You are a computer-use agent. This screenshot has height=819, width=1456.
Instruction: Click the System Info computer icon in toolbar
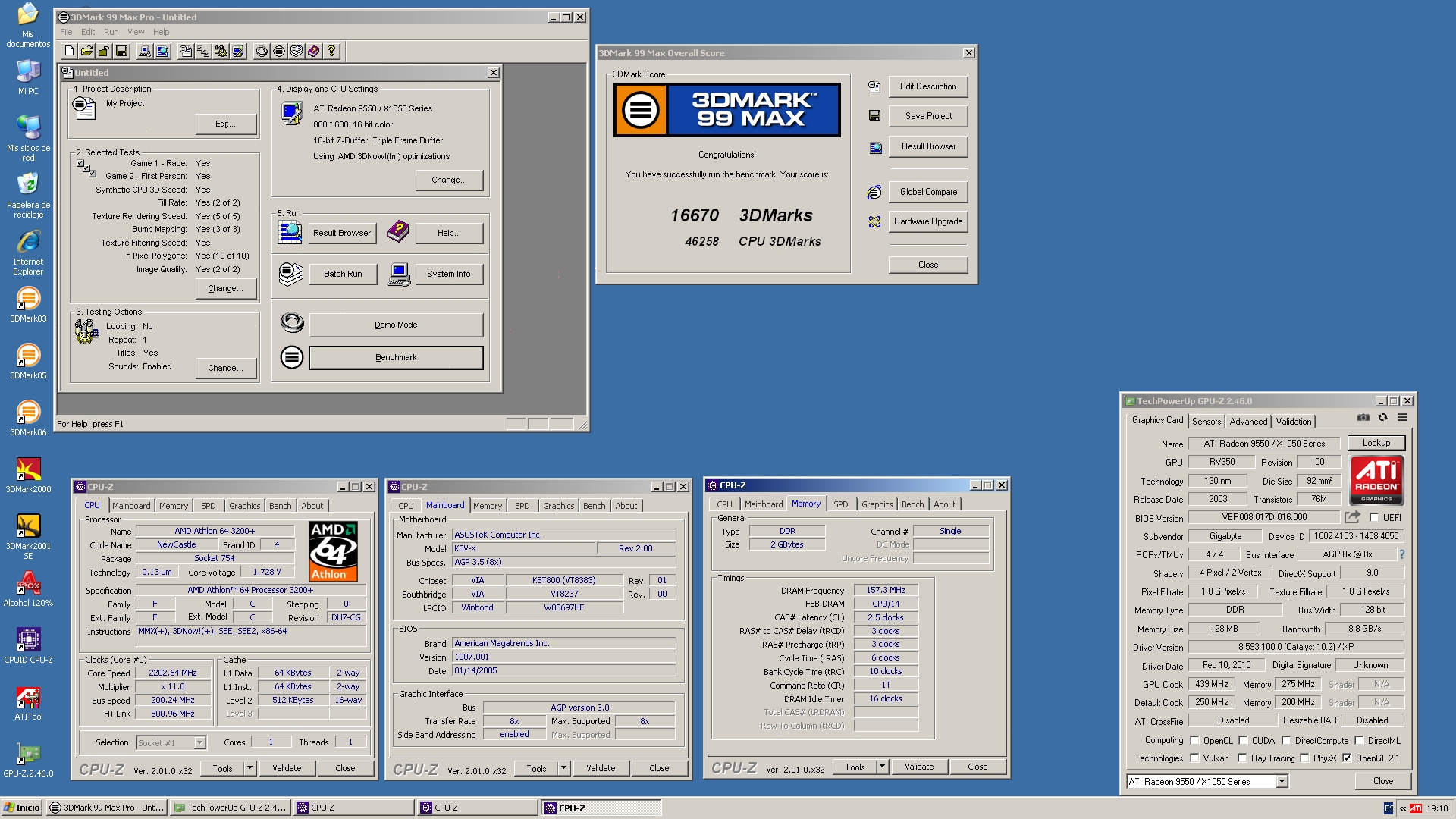tap(144, 51)
